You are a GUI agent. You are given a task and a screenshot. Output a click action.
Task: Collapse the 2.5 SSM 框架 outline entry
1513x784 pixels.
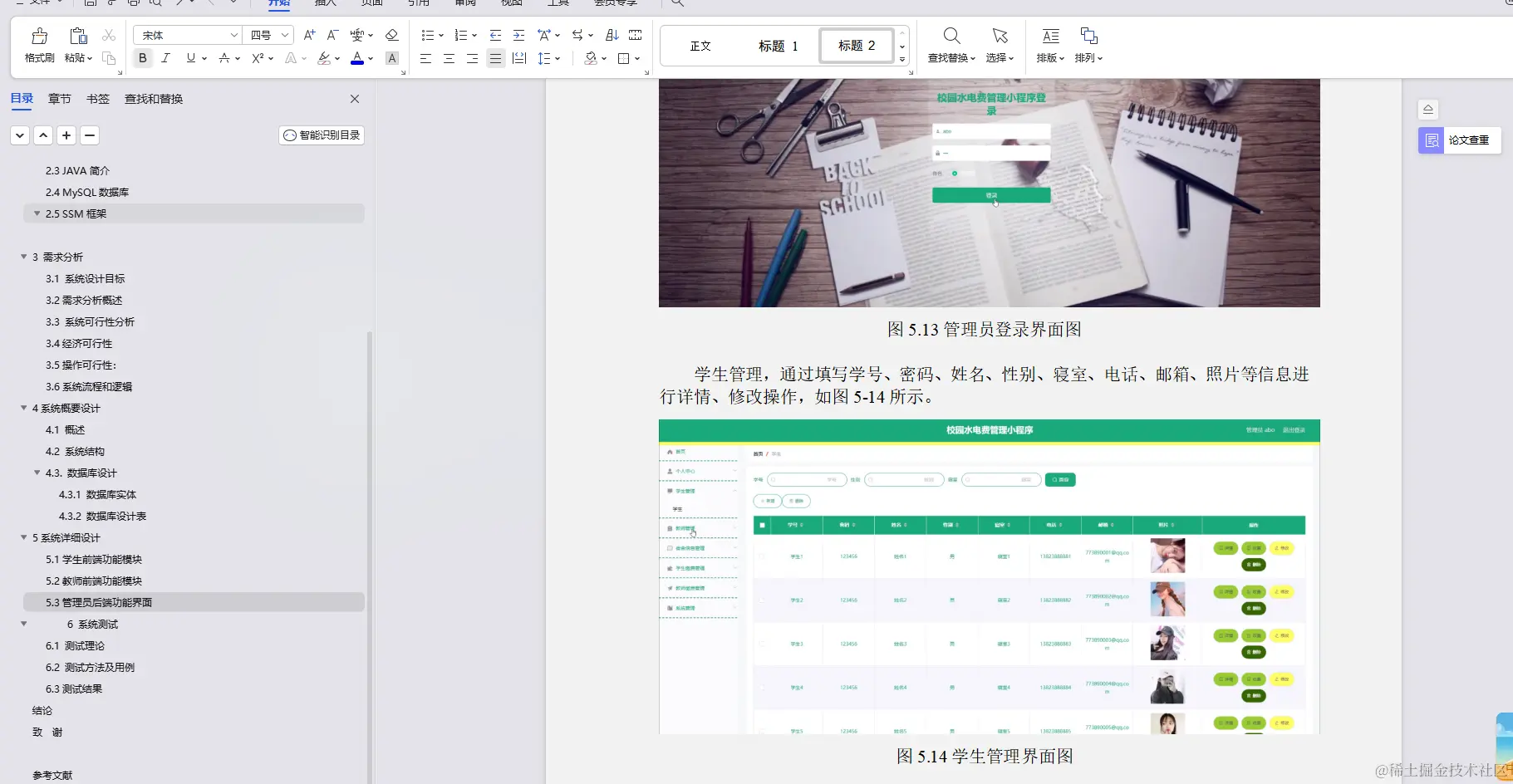(x=37, y=213)
